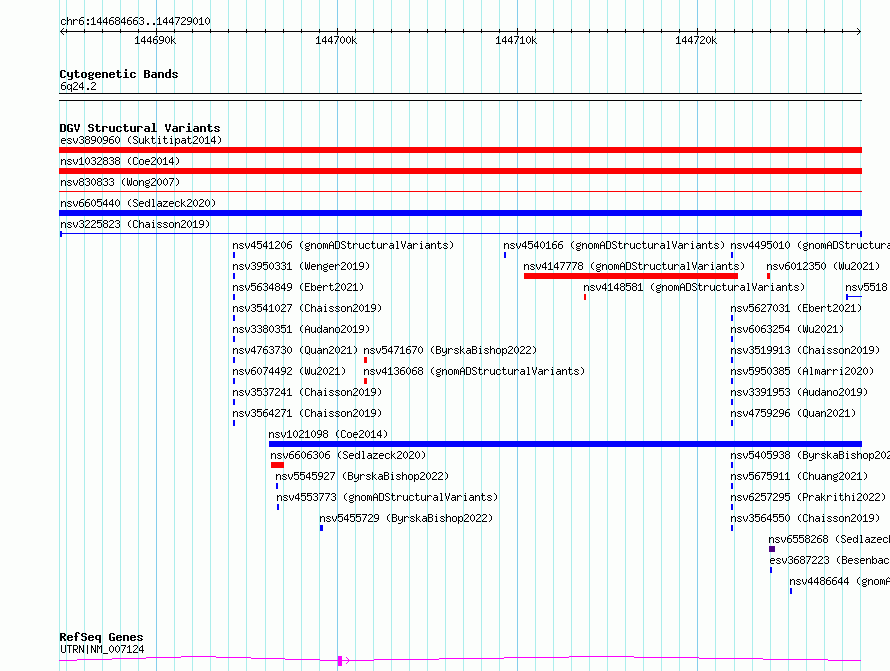Screen dimensions: 890x671
Task: Select nsv3537241 (Chaisson2019) label
Action: (x=307, y=392)
